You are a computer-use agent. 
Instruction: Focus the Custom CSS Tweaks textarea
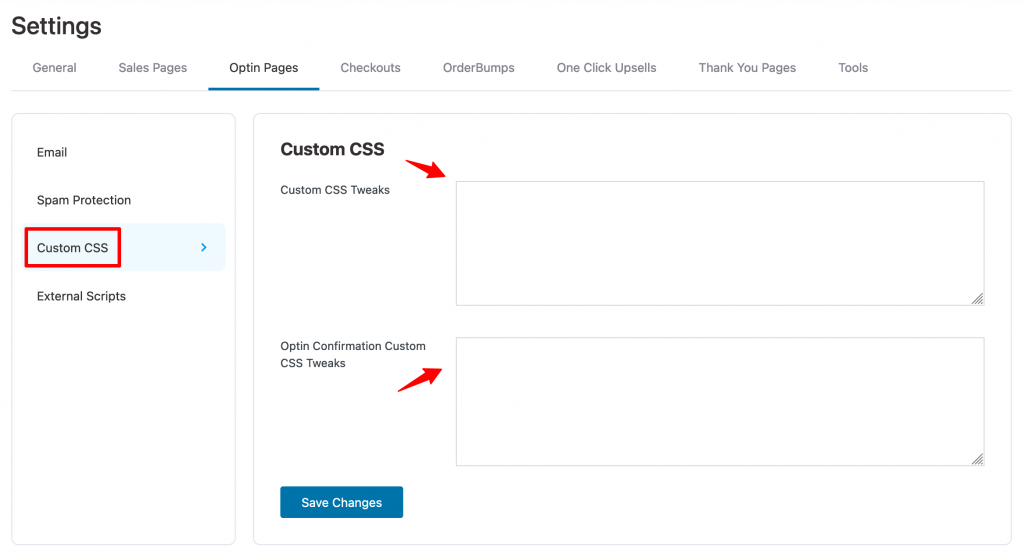pos(720,244)
